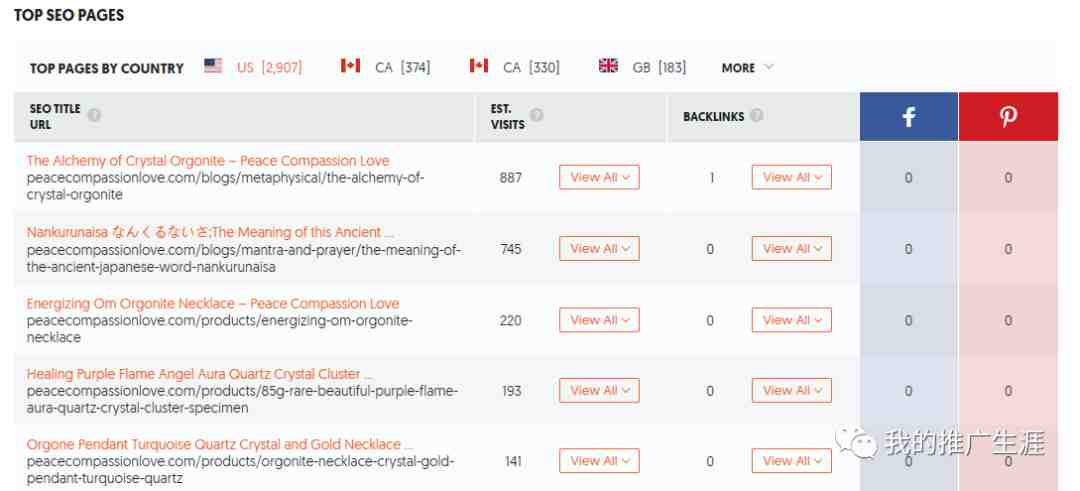Click the first Canada flag icon

tap(350, 67)
